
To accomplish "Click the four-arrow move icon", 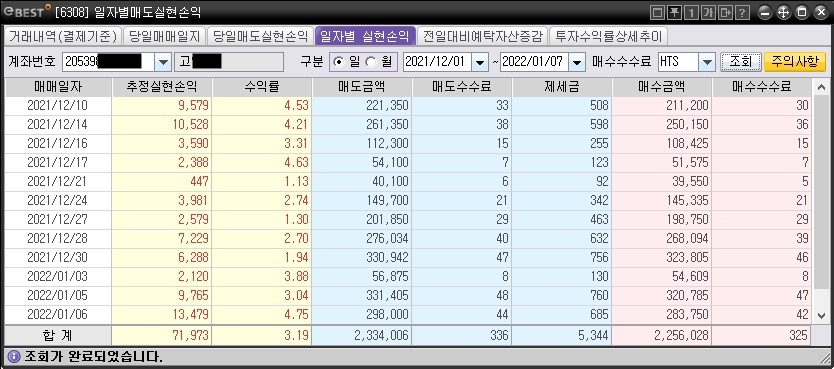I will (x=783, y=13).
